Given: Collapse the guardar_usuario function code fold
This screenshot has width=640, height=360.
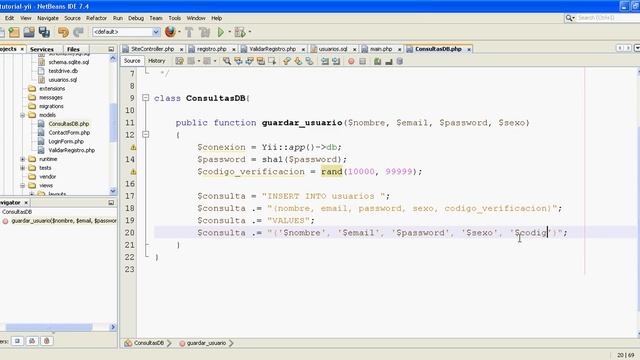Looking at the screenshot, I should [145, 134].
